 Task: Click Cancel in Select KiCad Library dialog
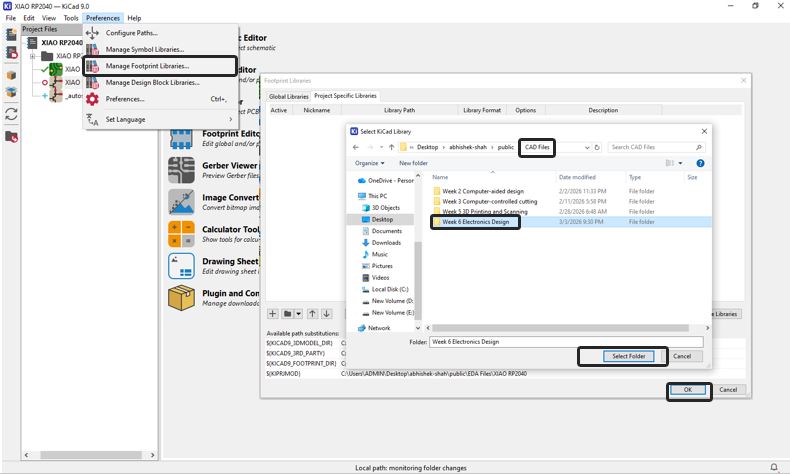(x=682, y=356)
